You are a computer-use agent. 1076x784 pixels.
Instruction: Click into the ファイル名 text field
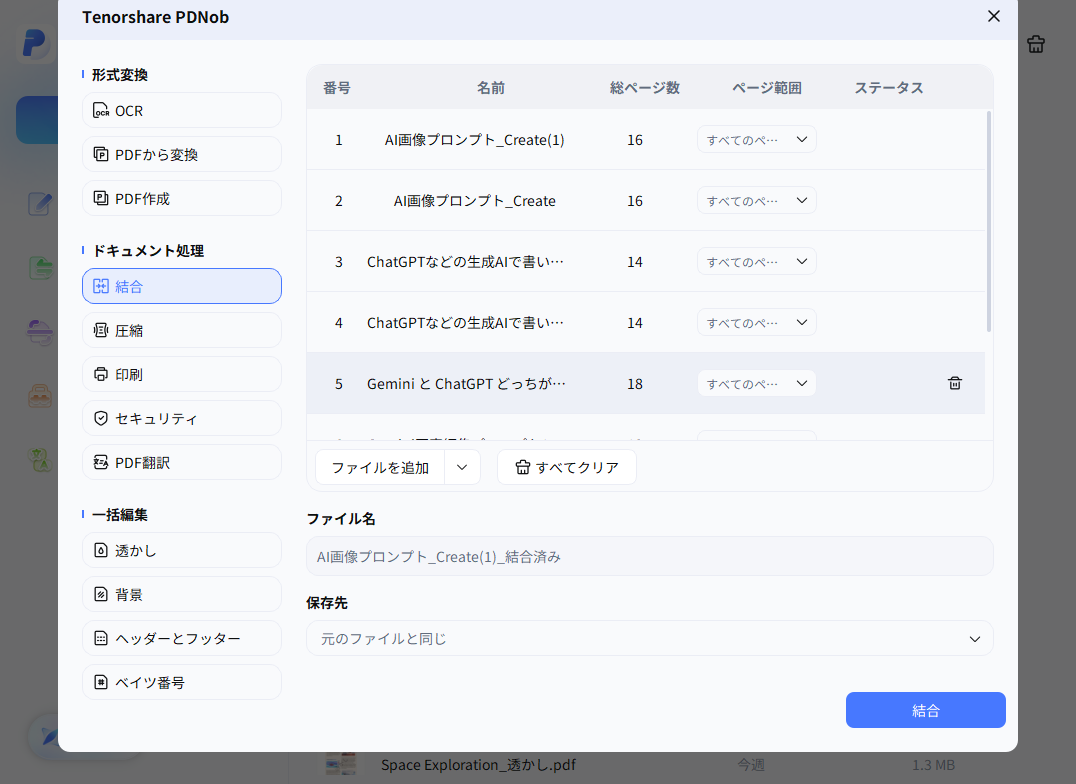(649, 556)
